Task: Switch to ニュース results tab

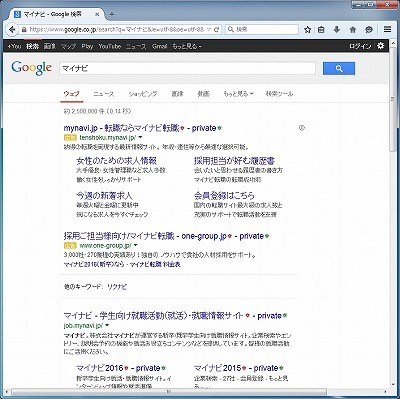Action: click(x=104, y=94)
